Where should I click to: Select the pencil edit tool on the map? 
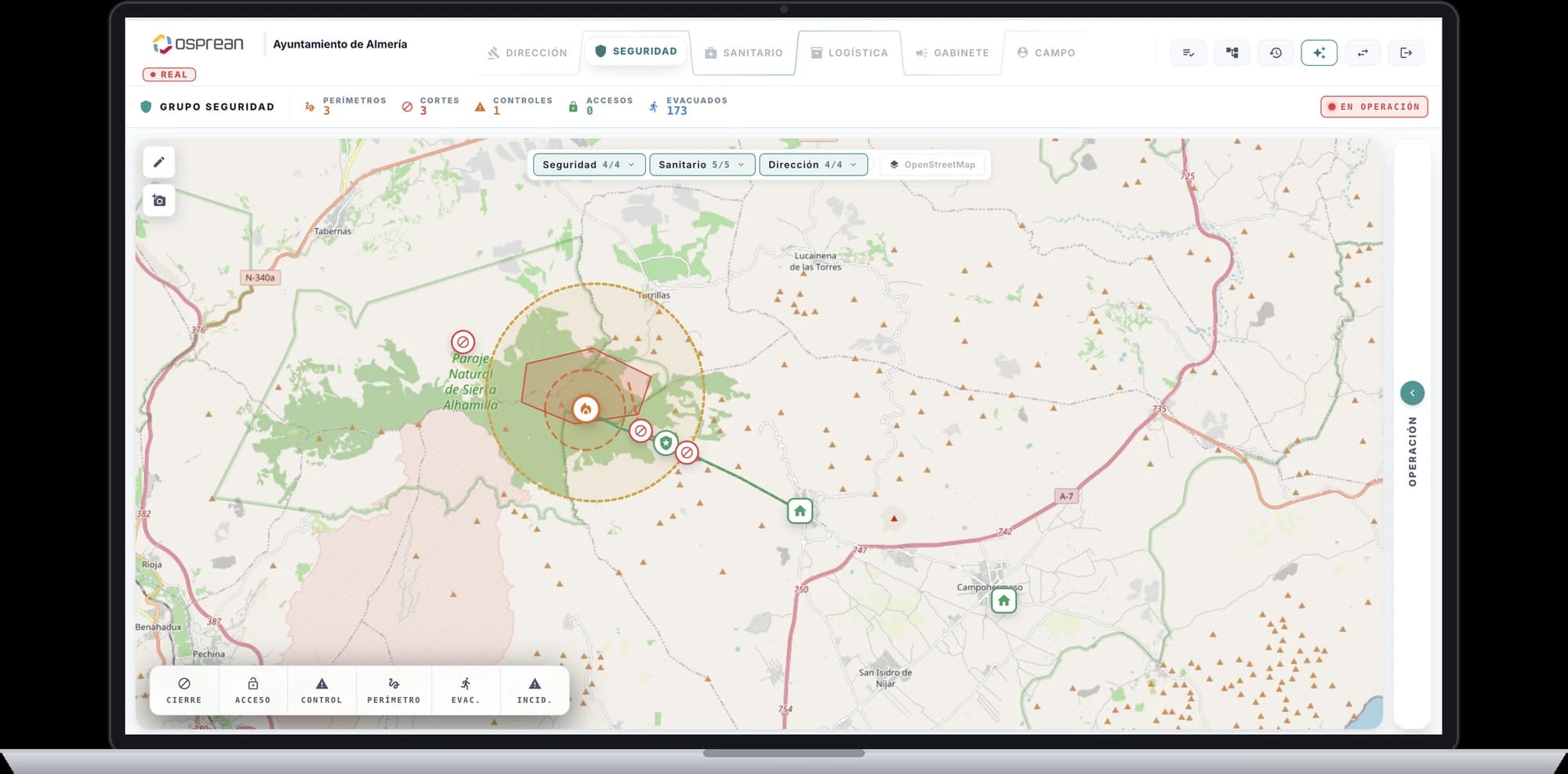click(x=159, y=162)
